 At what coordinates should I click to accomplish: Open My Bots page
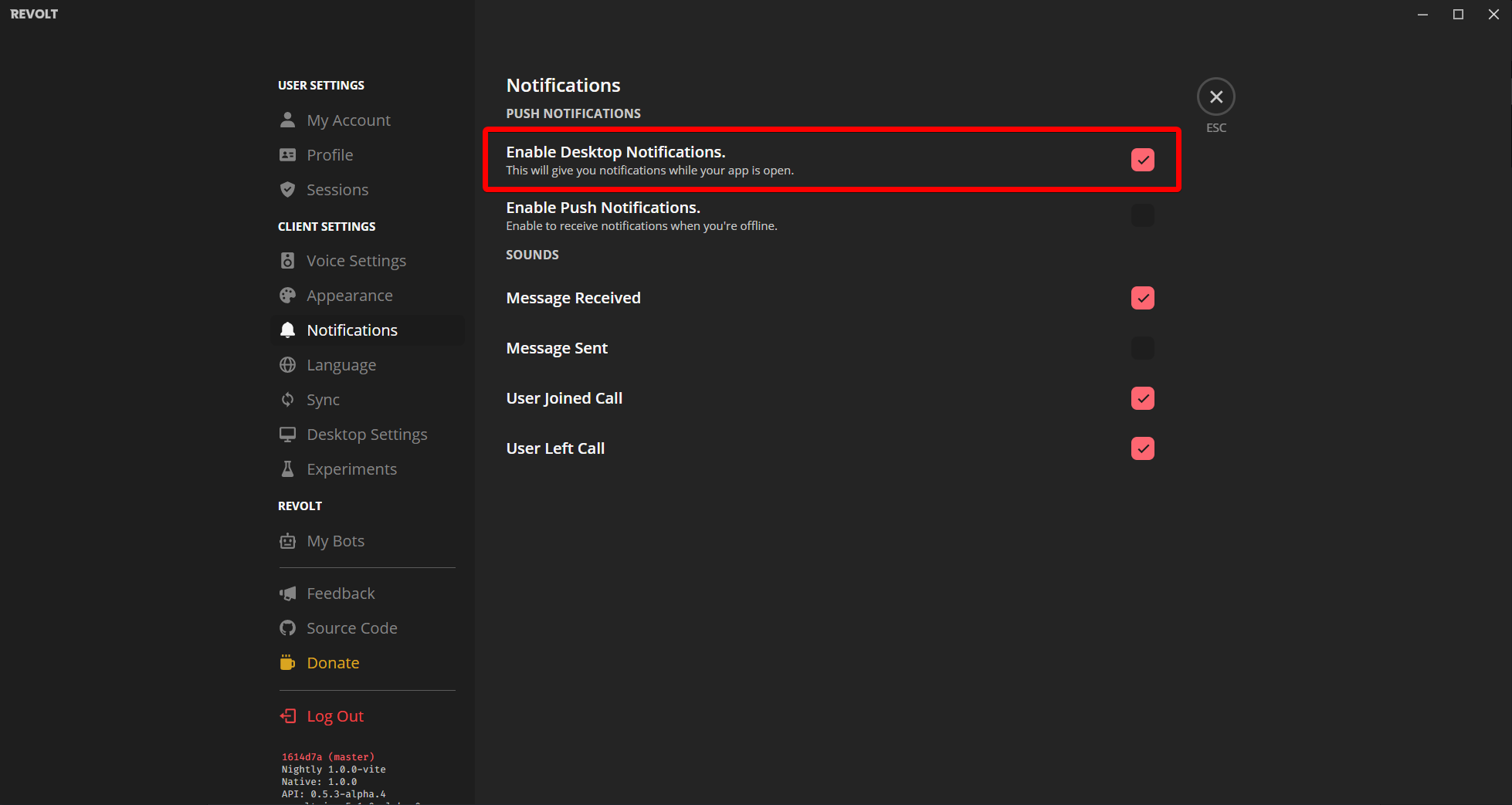(368, 540)
